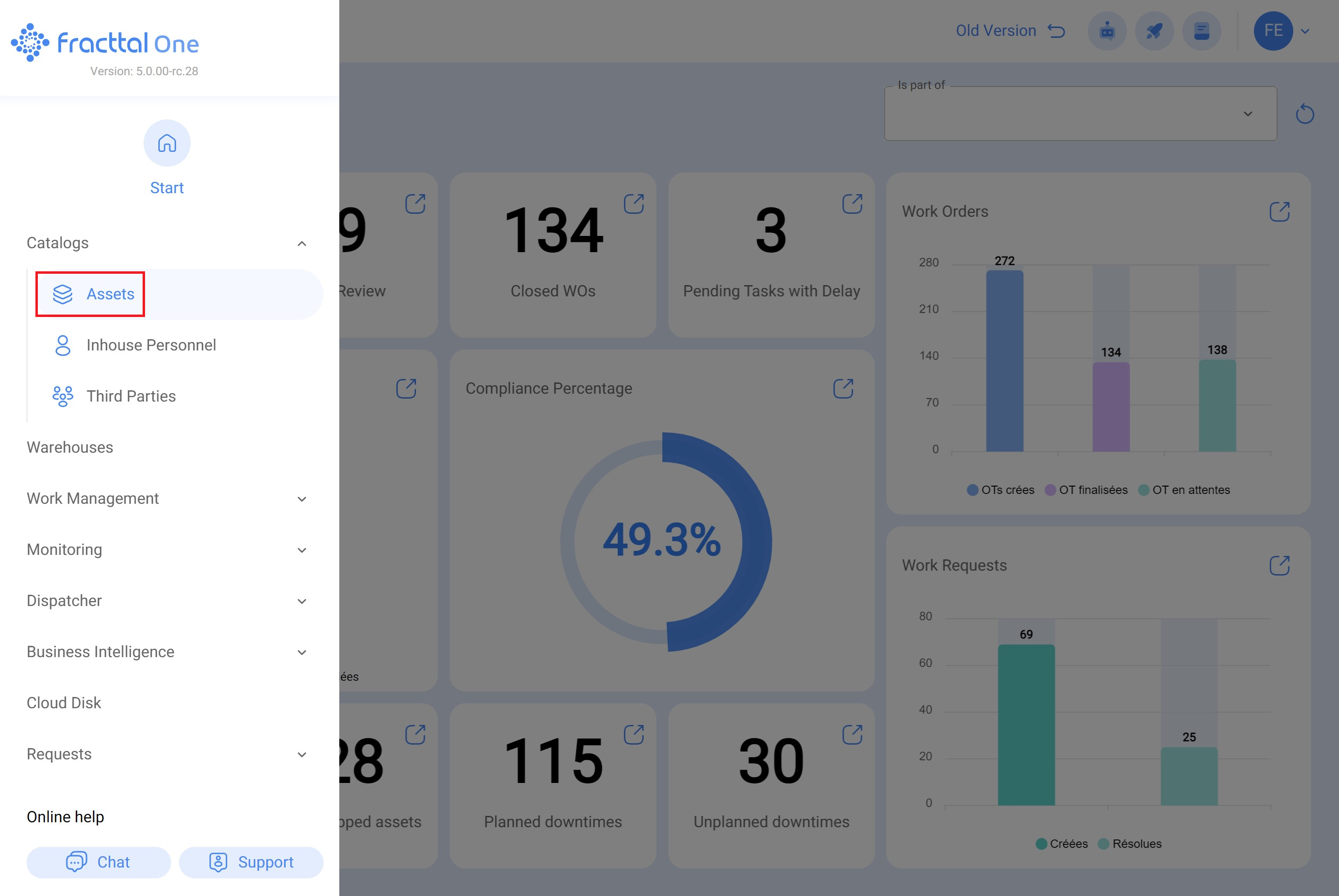Open the Work Orders chart in new view

[x=1280, y=211]
